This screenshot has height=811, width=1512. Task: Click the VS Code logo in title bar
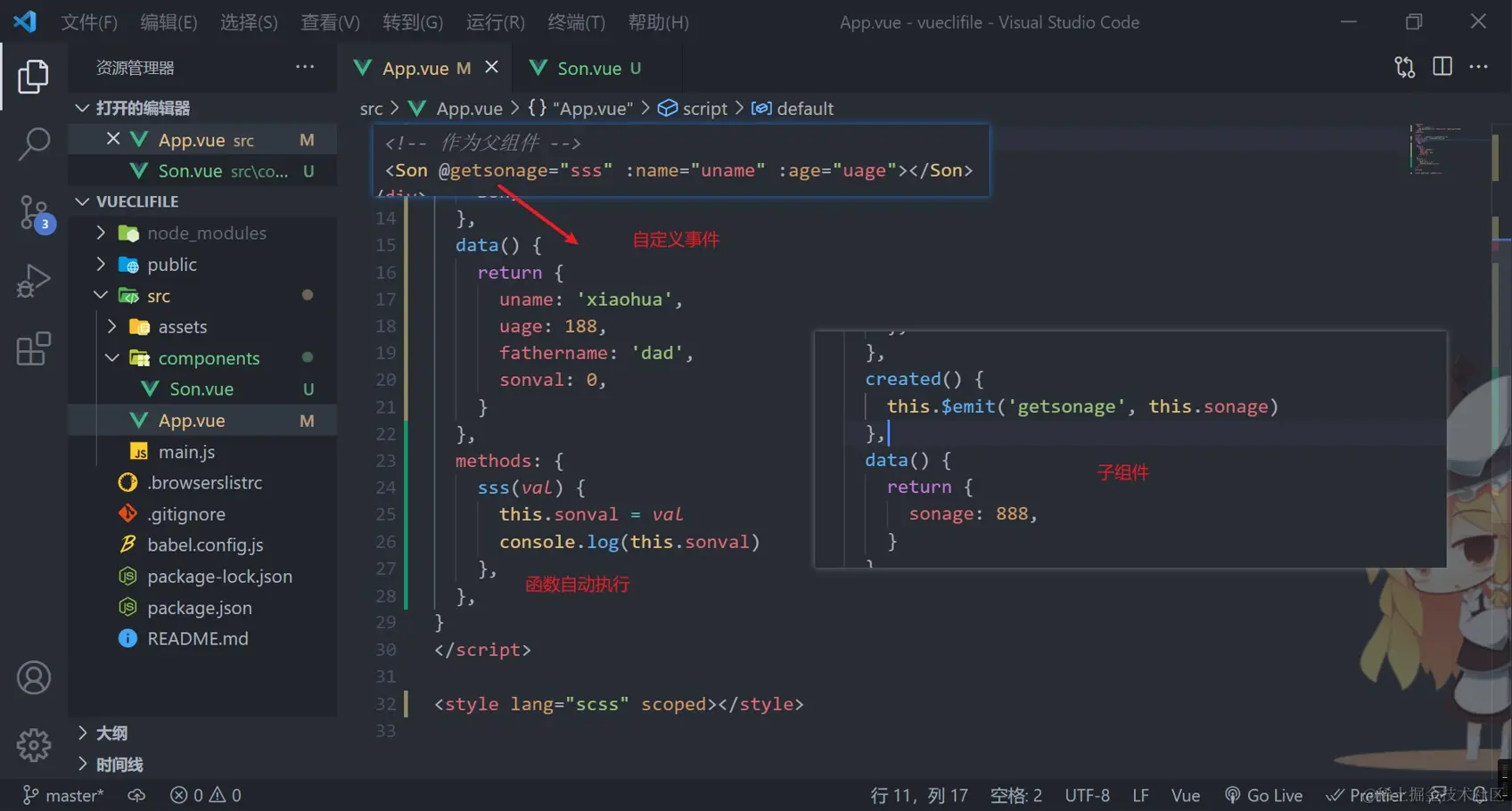point(25,21)
